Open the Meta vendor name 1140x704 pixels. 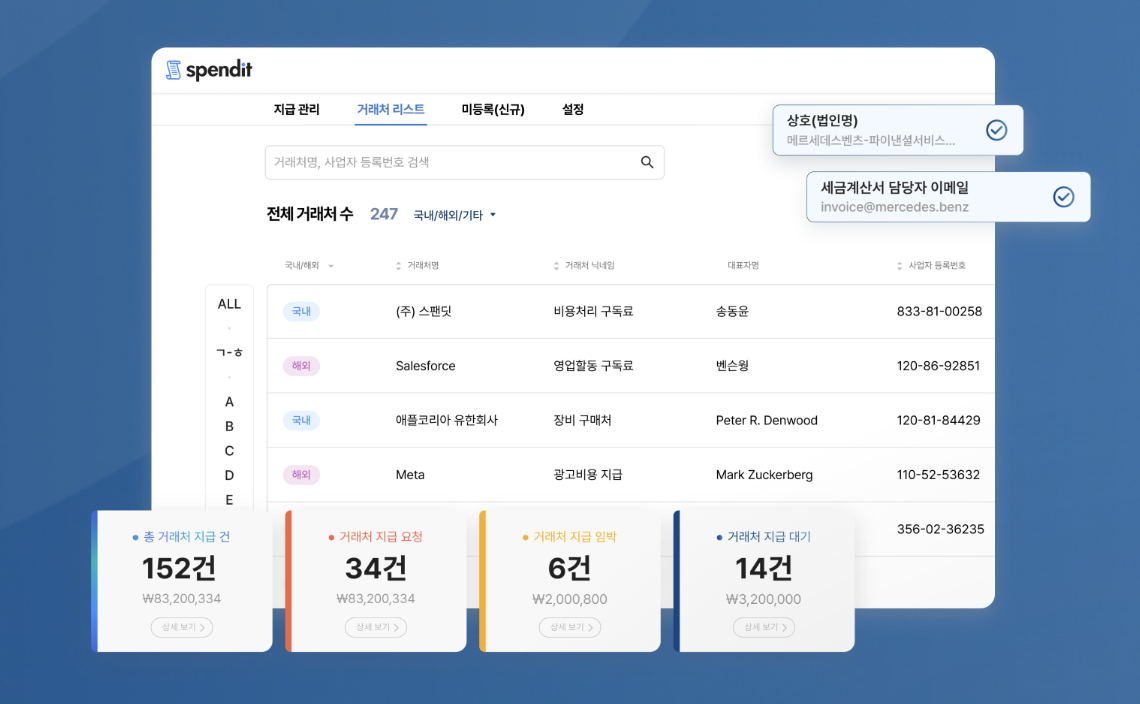pos(410,475)
